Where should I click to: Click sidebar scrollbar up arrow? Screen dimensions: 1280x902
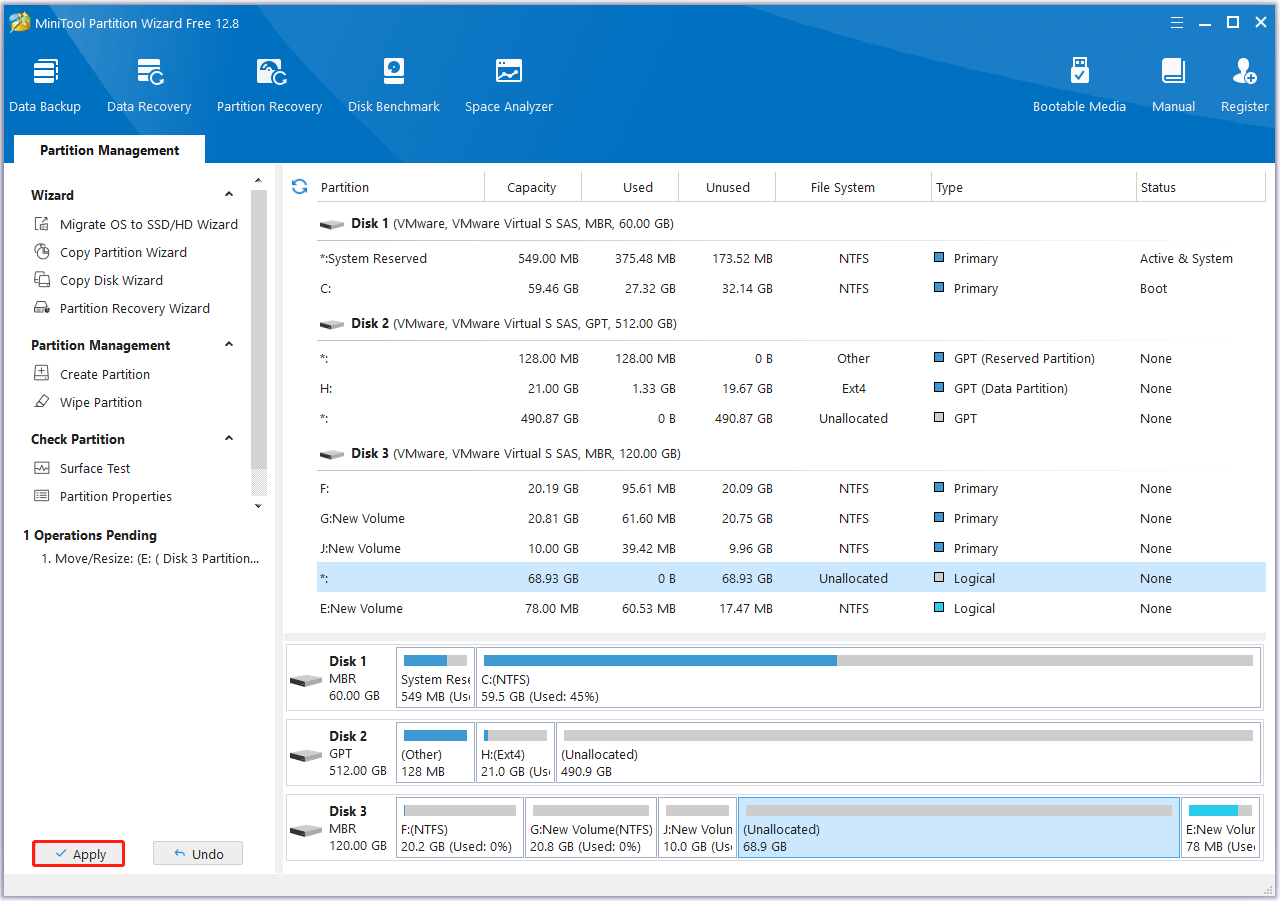[259, 180]
